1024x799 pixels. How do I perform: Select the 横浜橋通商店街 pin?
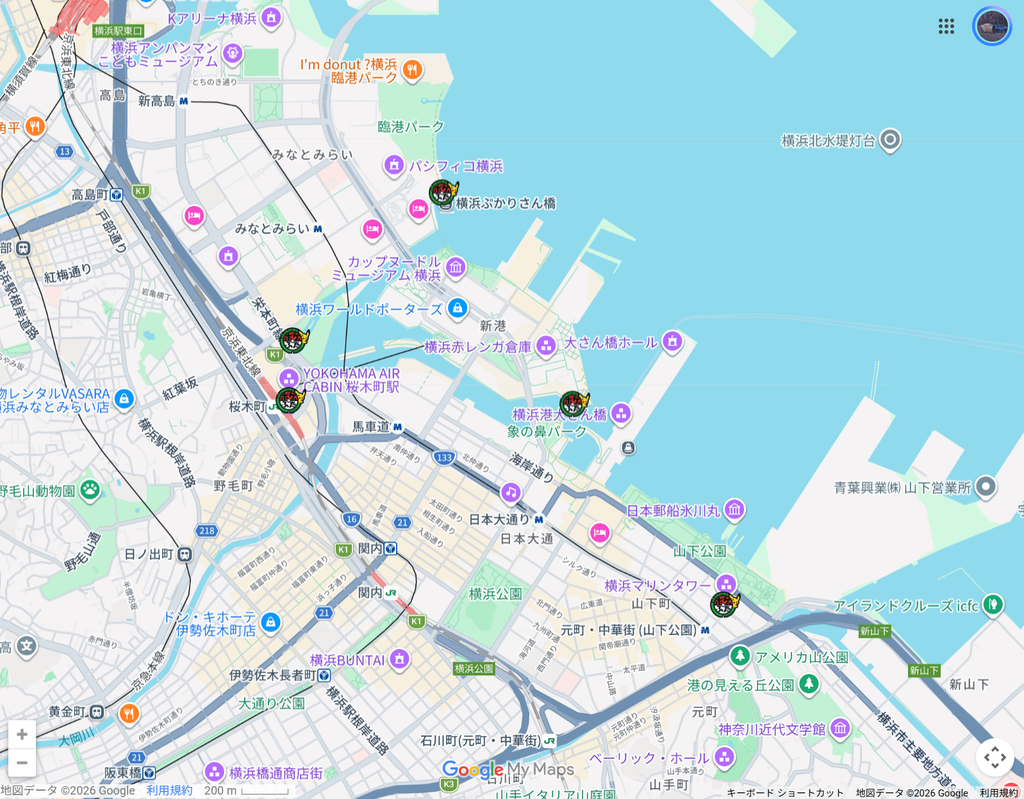click(214, 772)
